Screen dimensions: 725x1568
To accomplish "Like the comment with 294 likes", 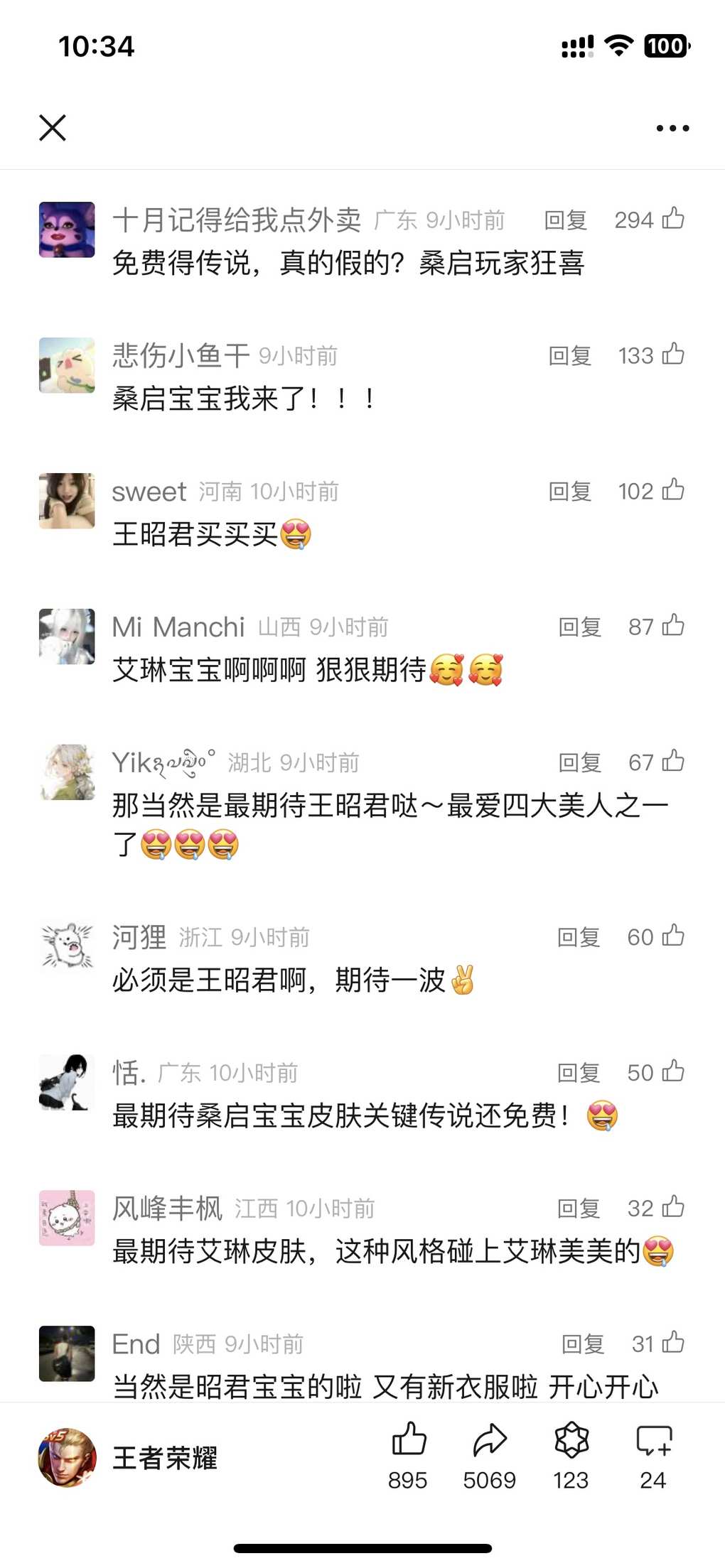I will [673, 218].
